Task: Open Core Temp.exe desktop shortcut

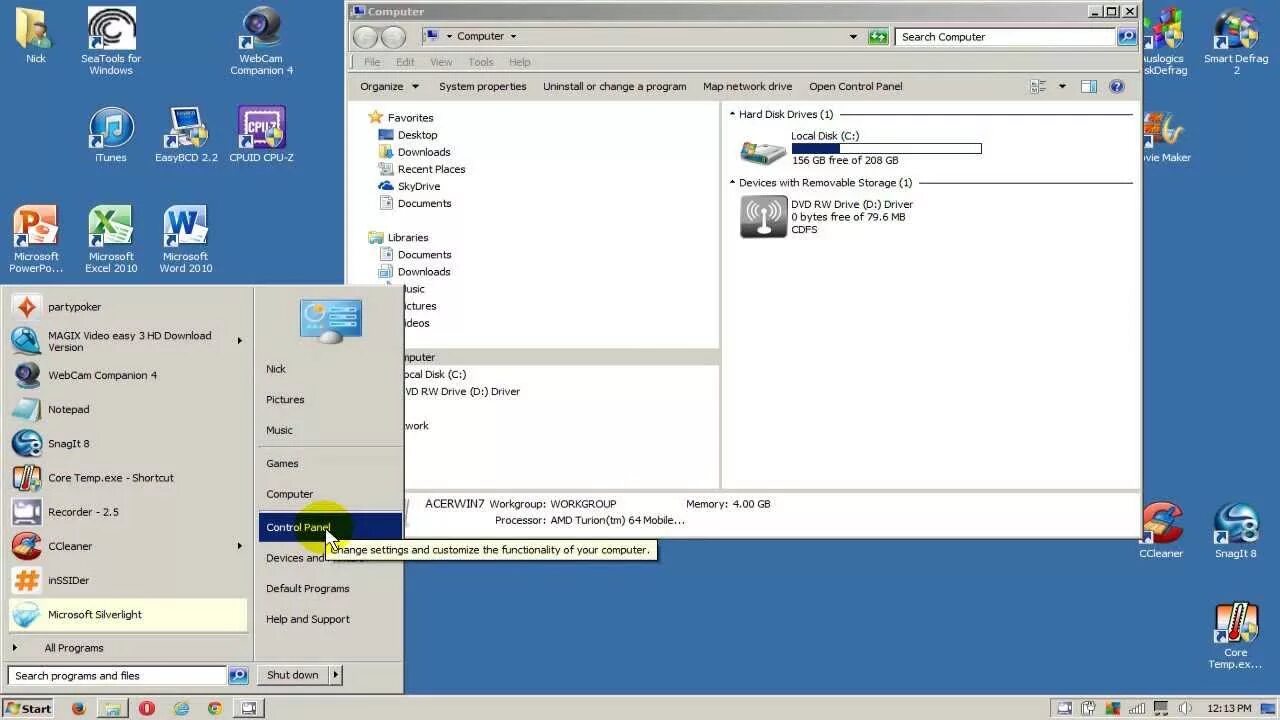Action: click(x=1236, y=636)
